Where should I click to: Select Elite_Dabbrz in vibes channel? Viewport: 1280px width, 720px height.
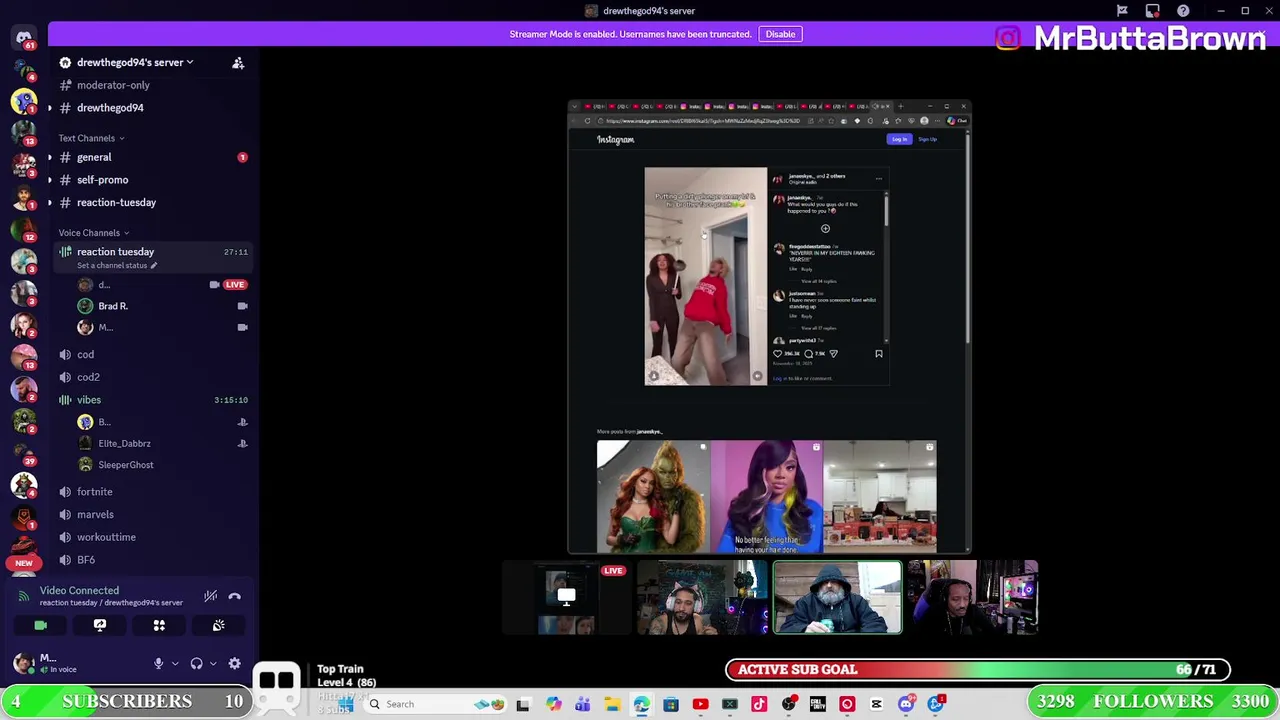pyautogui.click(x=163, y=443)
